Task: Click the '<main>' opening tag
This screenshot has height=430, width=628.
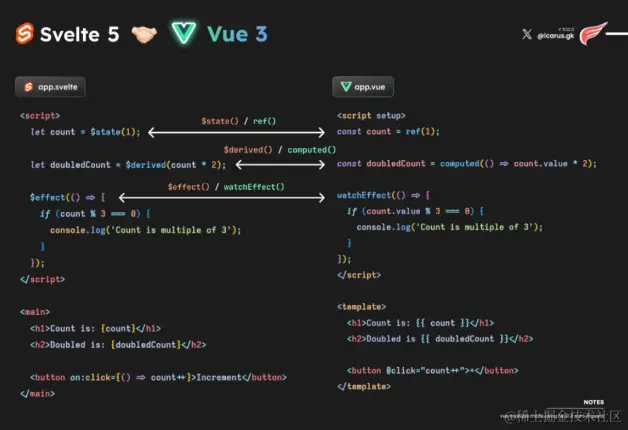Action: [x=35, y=312]
